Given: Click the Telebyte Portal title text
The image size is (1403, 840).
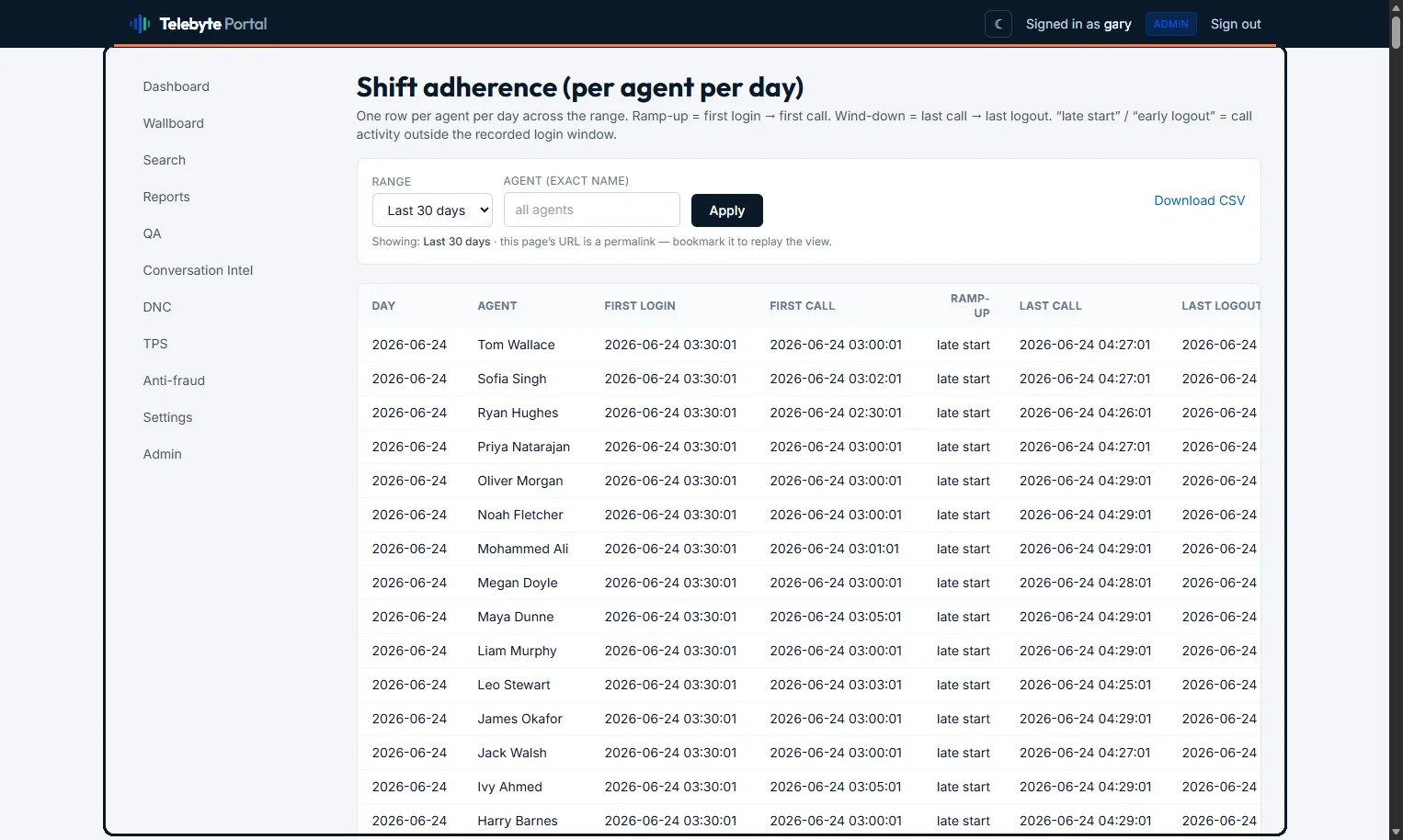Looking at the screenshot, I should coord(213,24).
